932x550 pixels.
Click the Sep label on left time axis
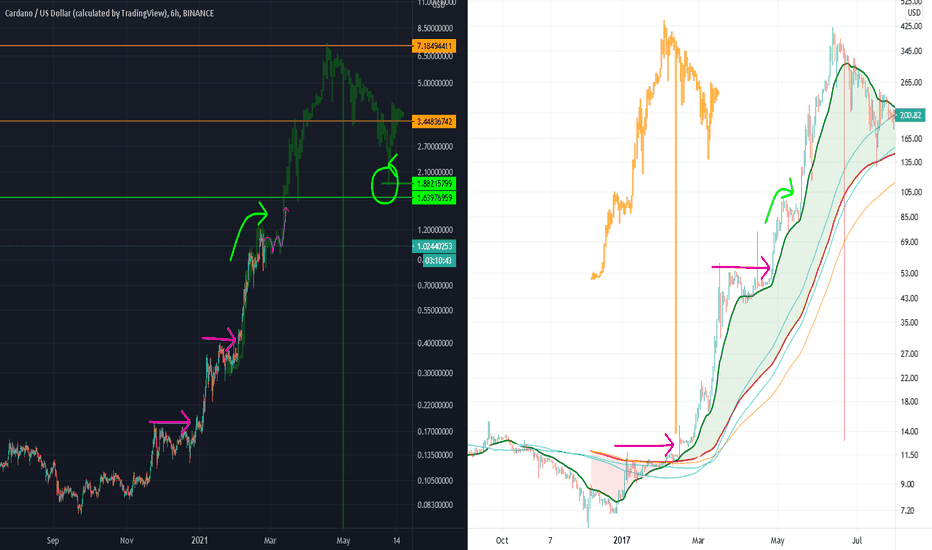[x=53, y=540]
